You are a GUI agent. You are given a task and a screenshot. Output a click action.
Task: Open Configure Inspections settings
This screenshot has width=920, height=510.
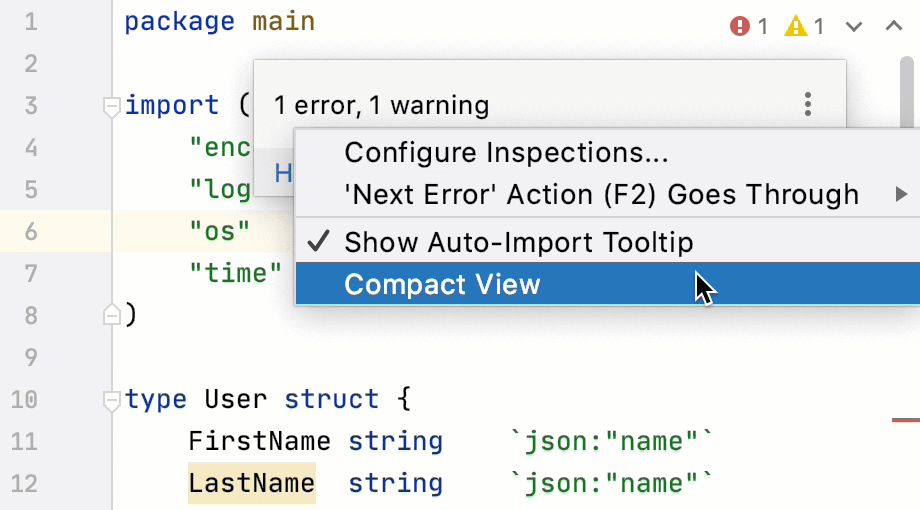(x=506, y=153)
